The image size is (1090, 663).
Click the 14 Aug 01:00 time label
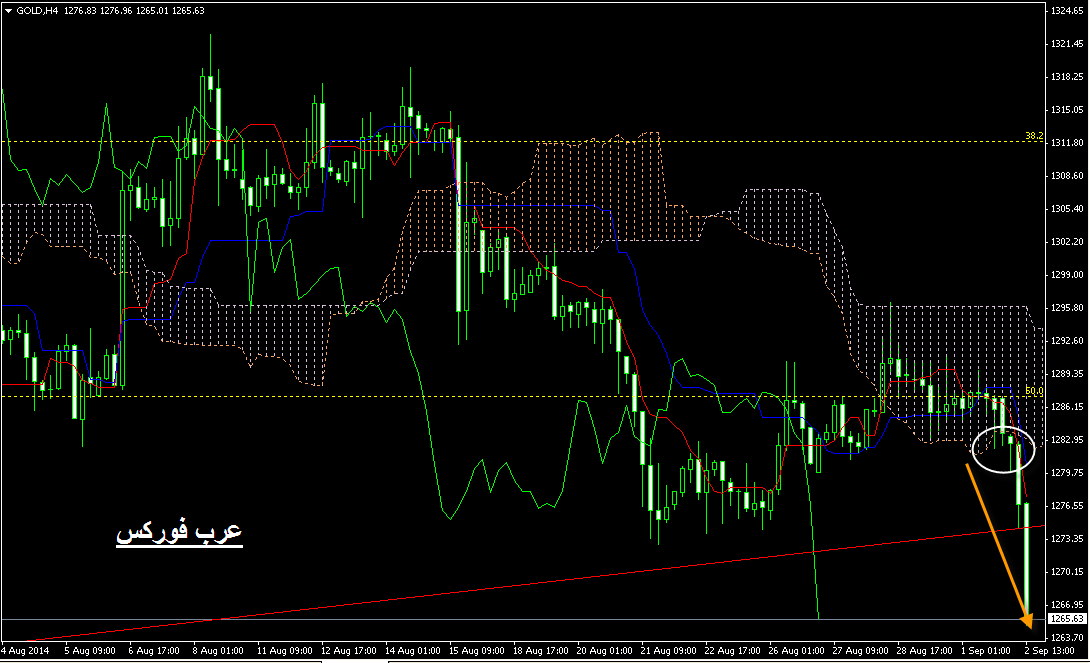pos(413,651)
